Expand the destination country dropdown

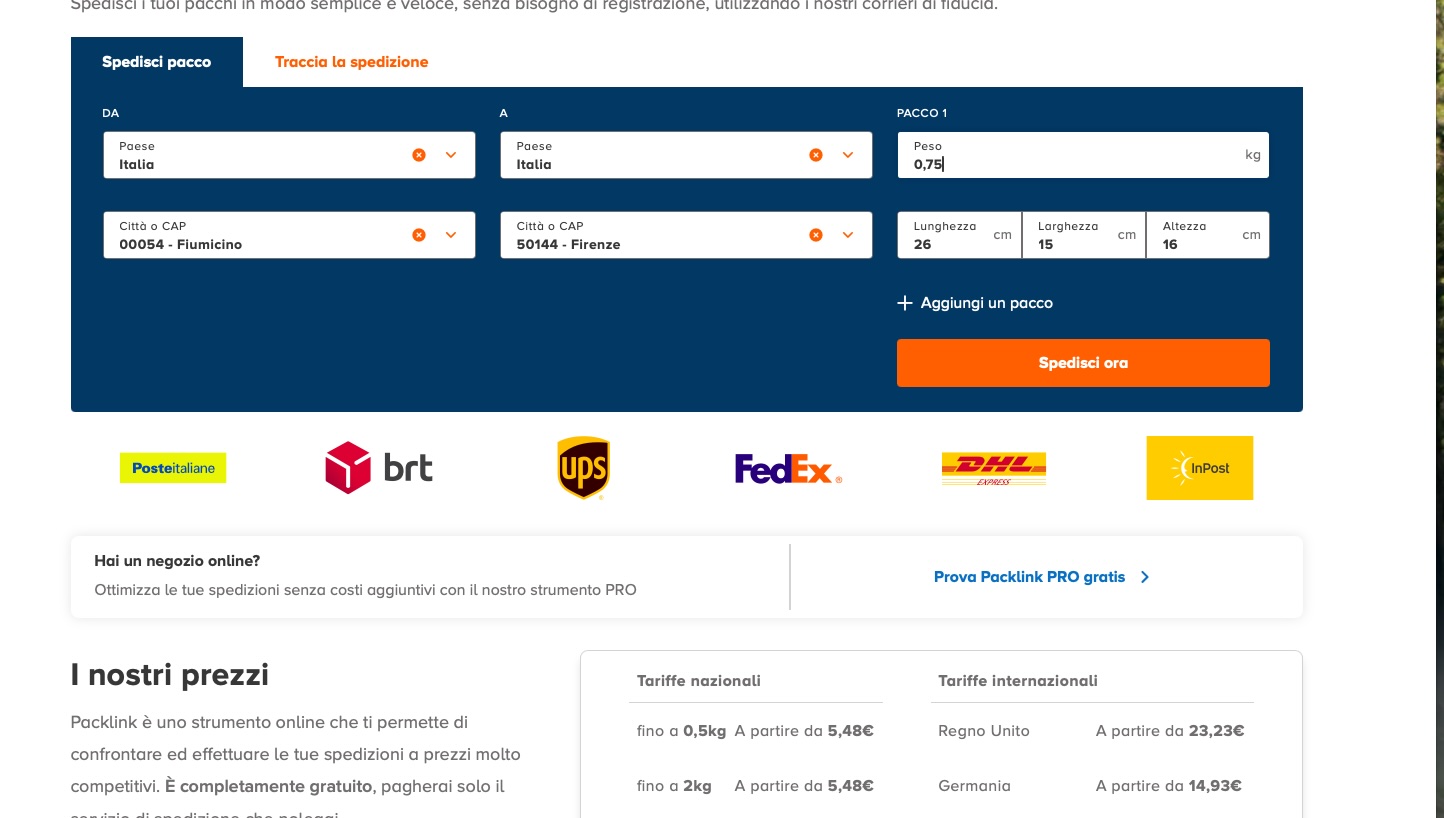pyautogui.click(x=848, y=155)
